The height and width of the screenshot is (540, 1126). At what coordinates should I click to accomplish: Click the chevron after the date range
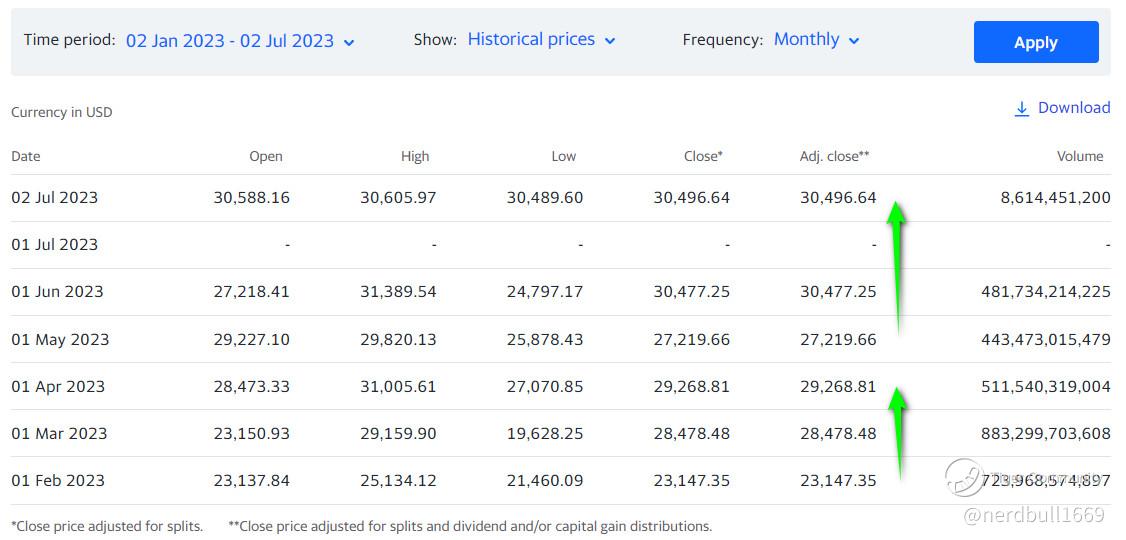click(349, 42)
